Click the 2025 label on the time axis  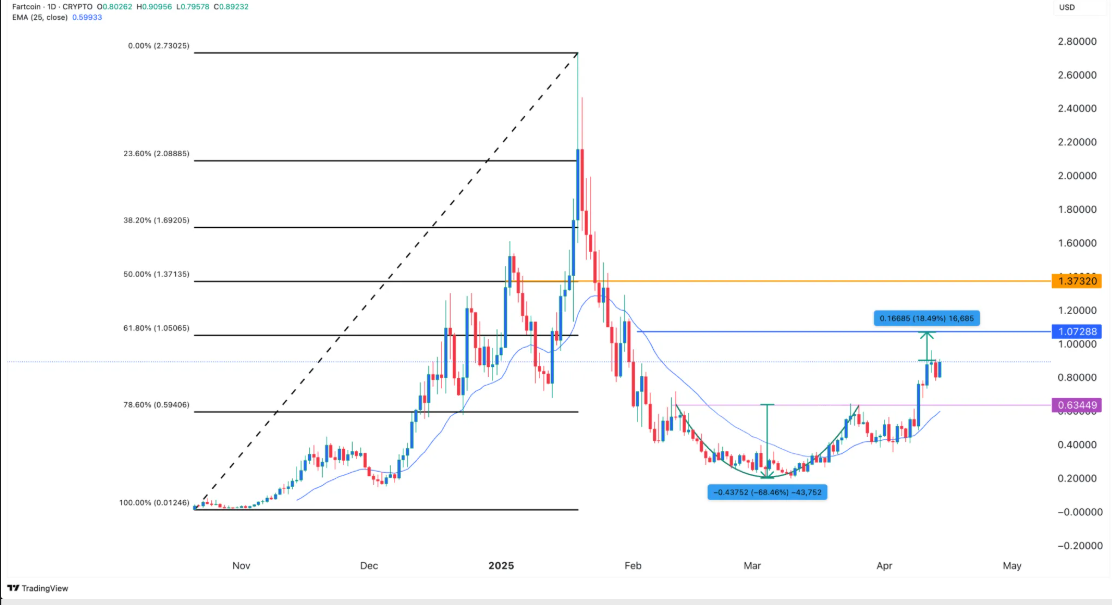click(499, 565)
